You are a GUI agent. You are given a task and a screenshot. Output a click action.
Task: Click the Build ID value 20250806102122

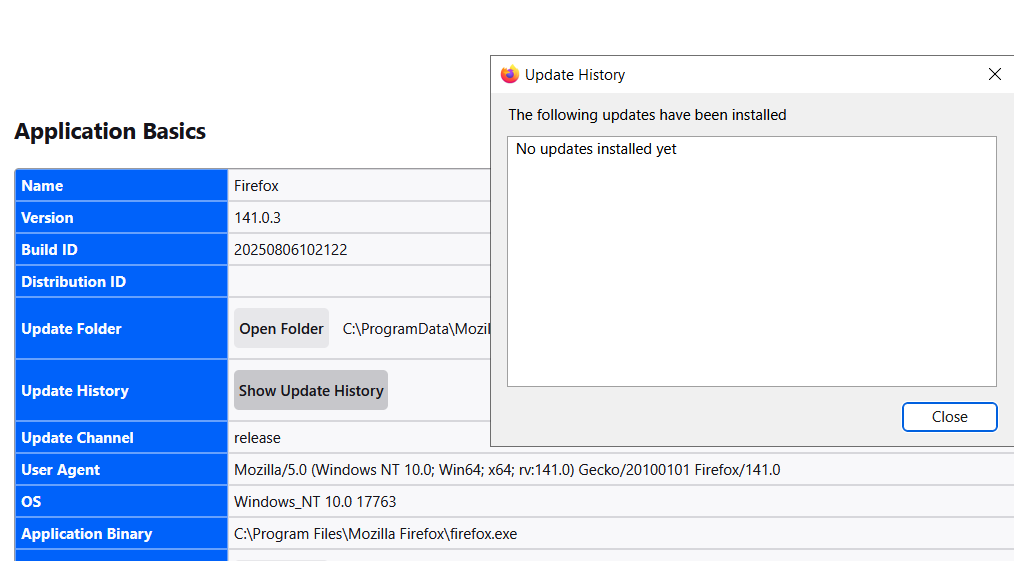290,250
